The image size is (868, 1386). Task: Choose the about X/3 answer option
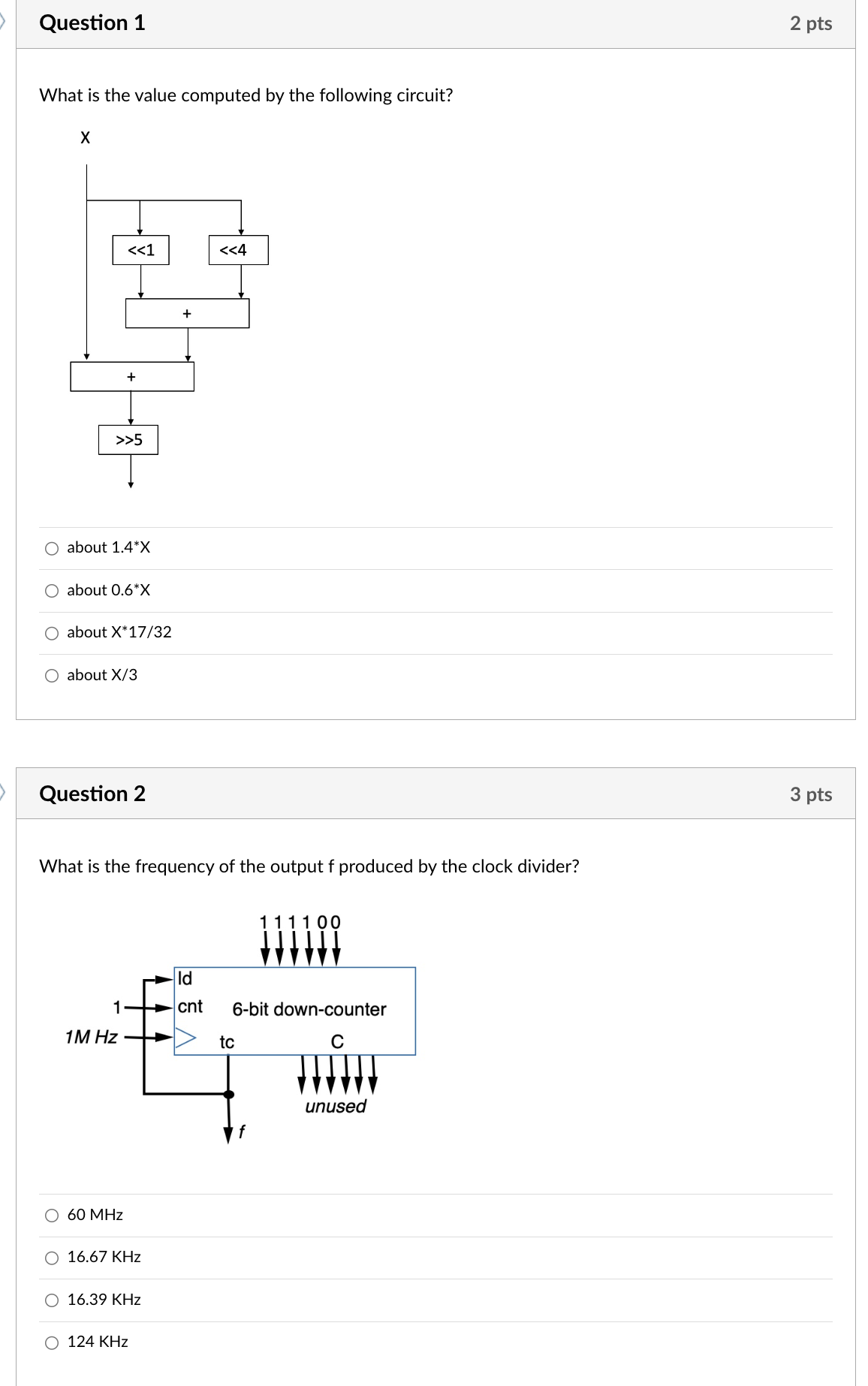(x=51, y=676)
